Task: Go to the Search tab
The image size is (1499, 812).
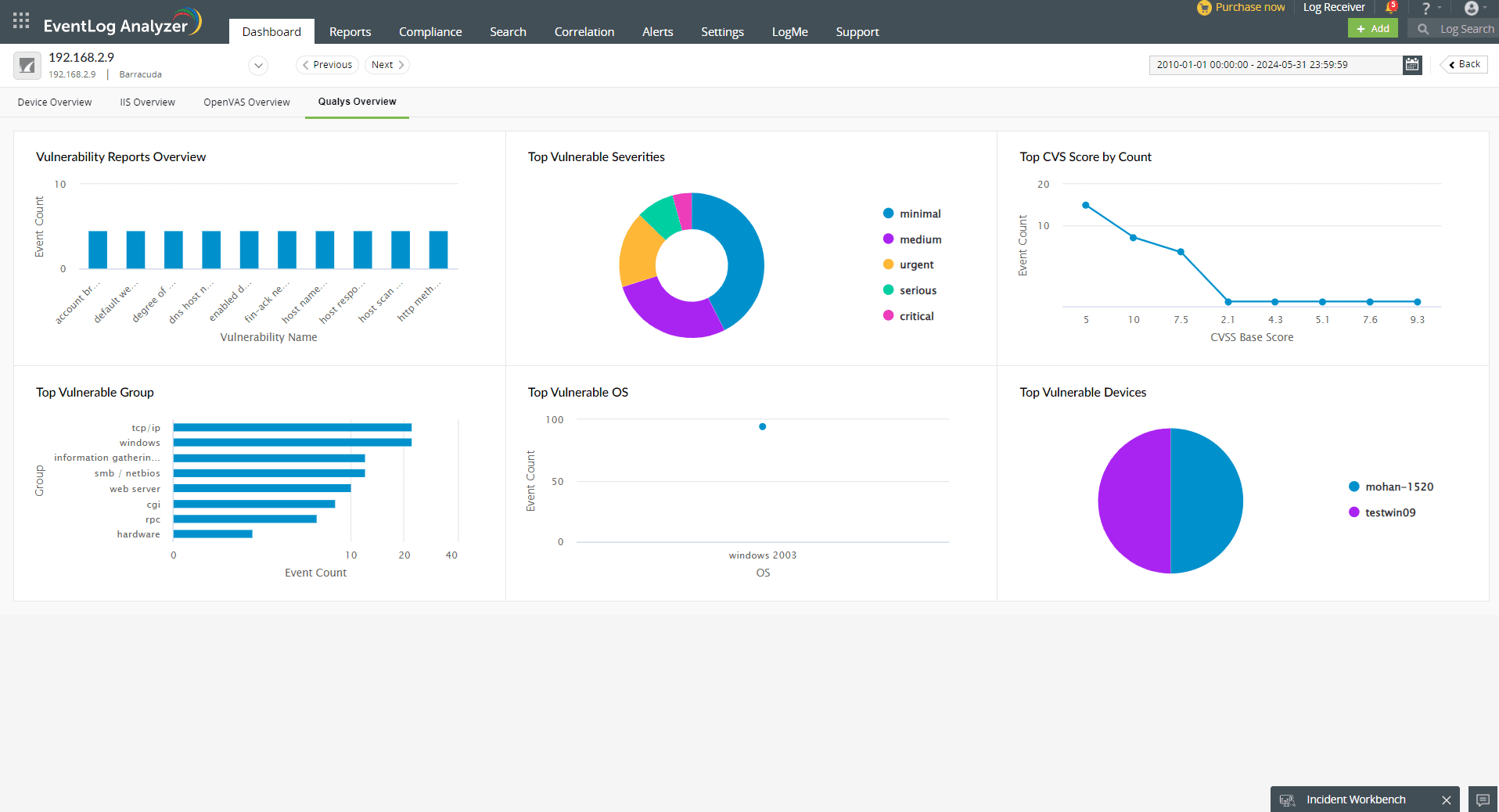Action: click(x=508, y=31)
